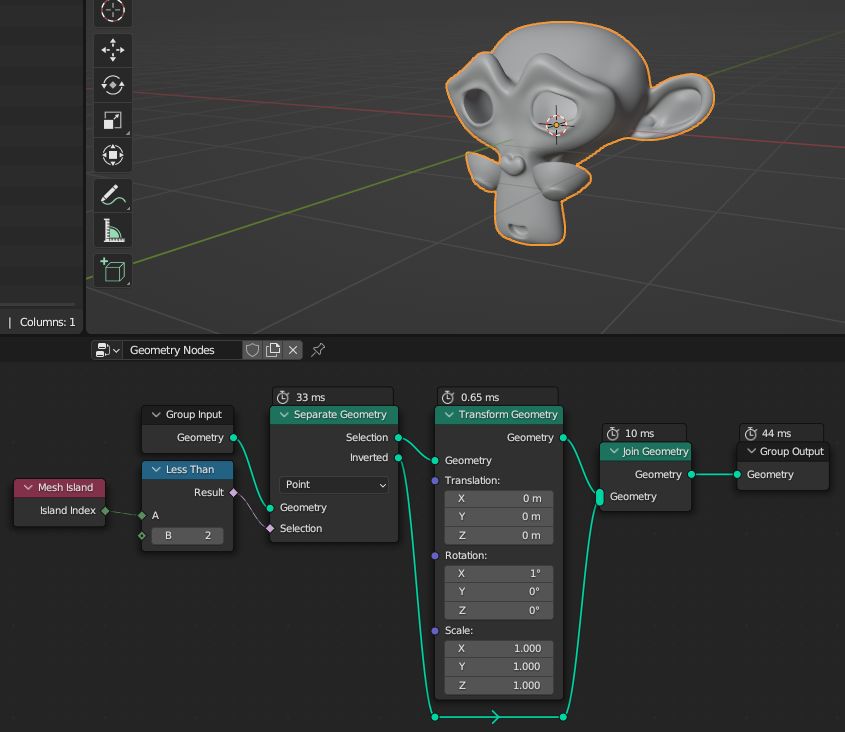Collapse the Transform Geometry node

[x=449, y=415]
